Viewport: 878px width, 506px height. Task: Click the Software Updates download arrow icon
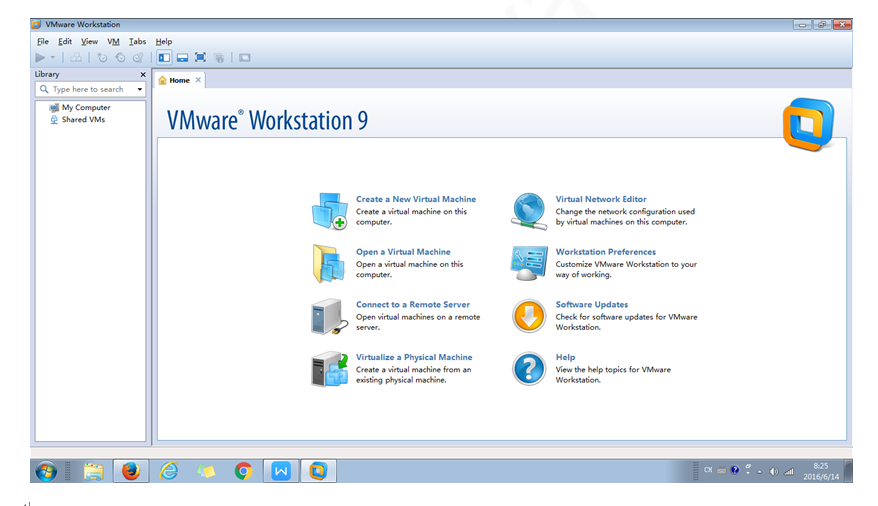point(529,316)
